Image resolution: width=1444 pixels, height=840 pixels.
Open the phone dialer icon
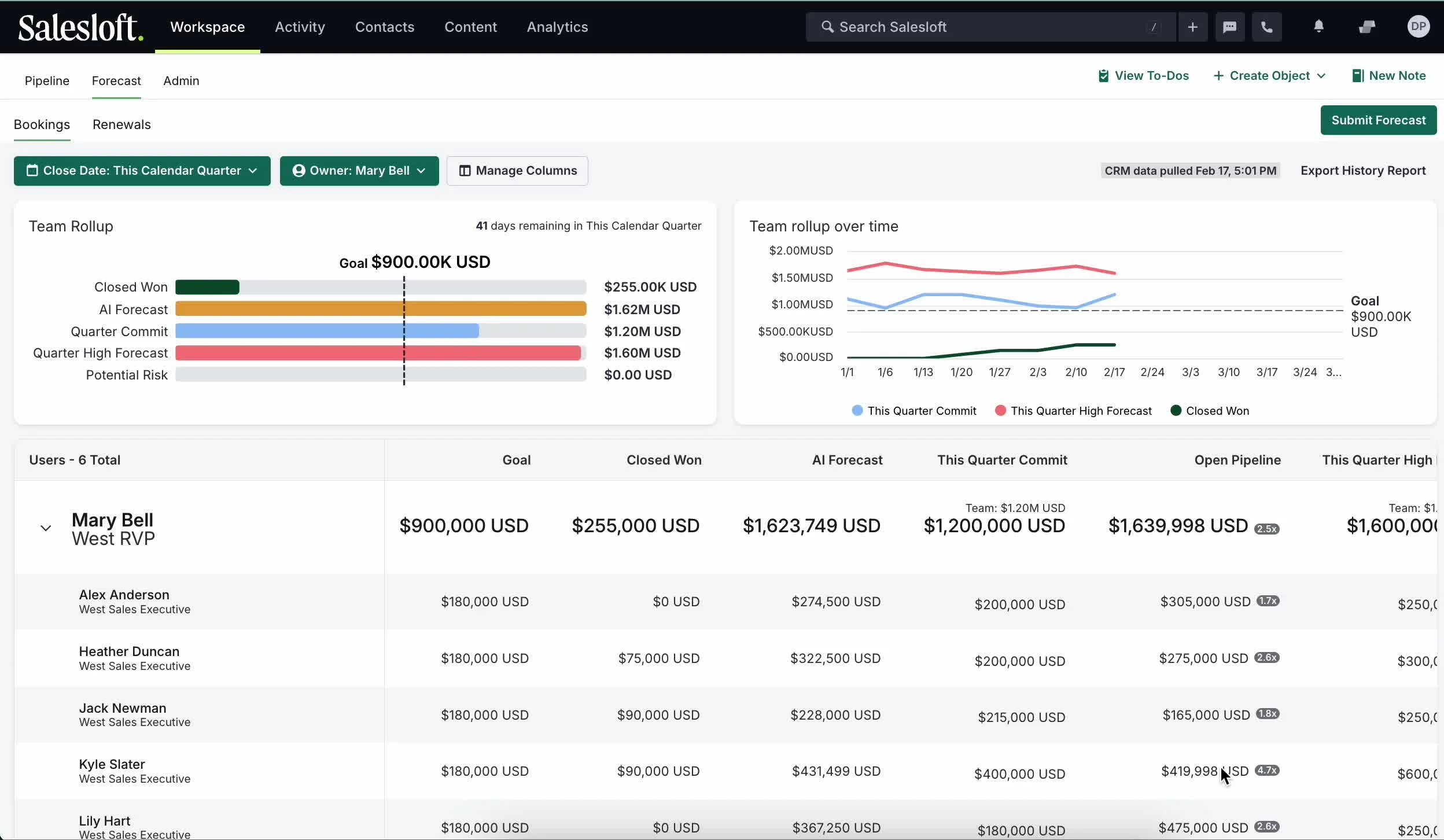click(1266, 27)
